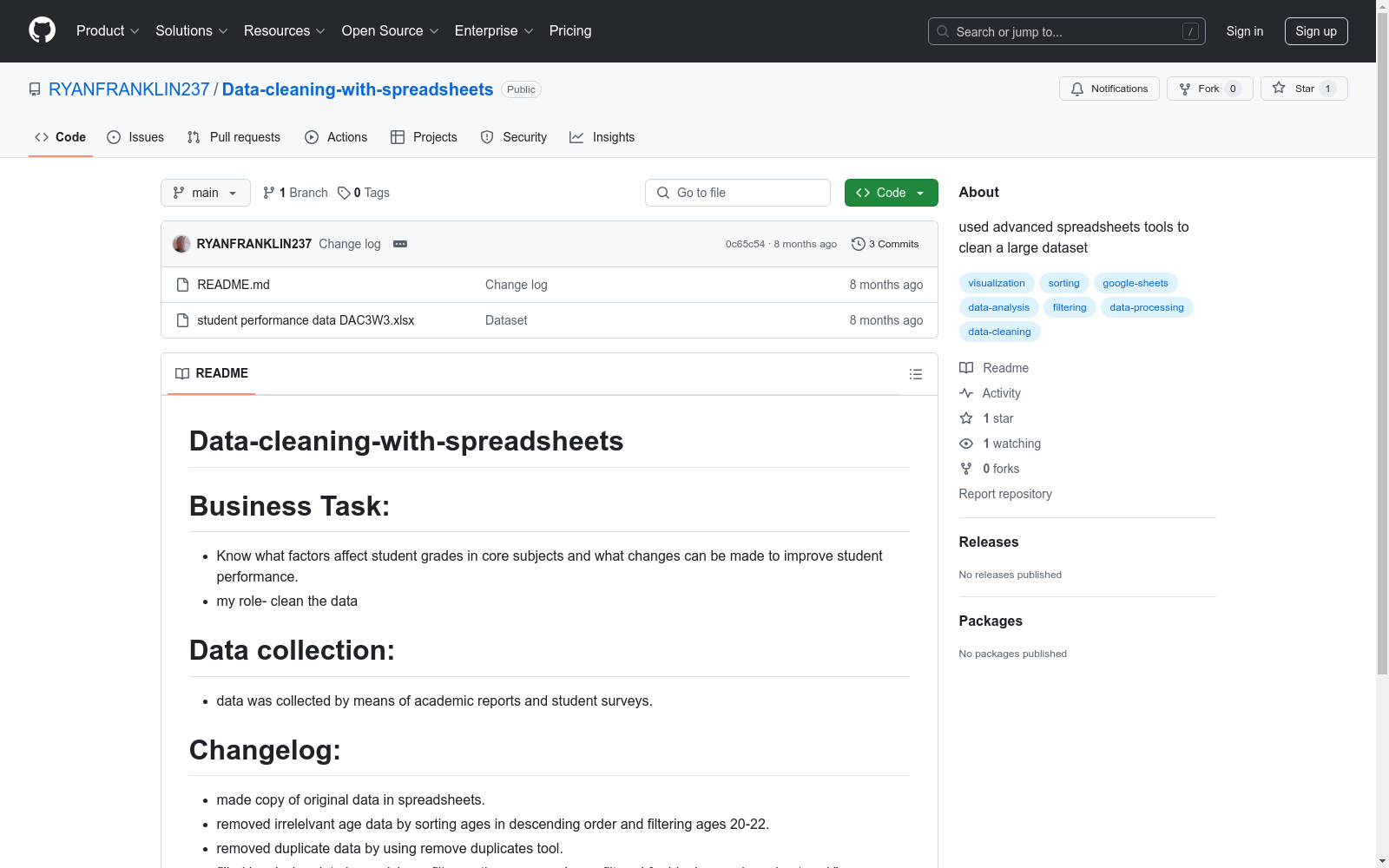The width and height of the screenshot is (1389, 868).
Task: Click the README.md file icon
Action: click(182, 285)
